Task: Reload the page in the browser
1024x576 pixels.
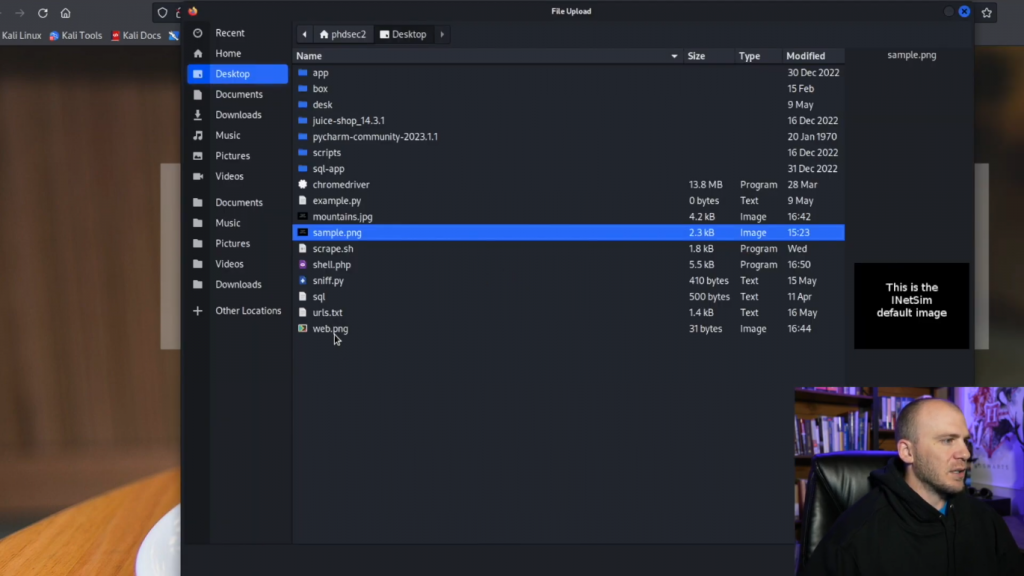Action: click(42, 13)
